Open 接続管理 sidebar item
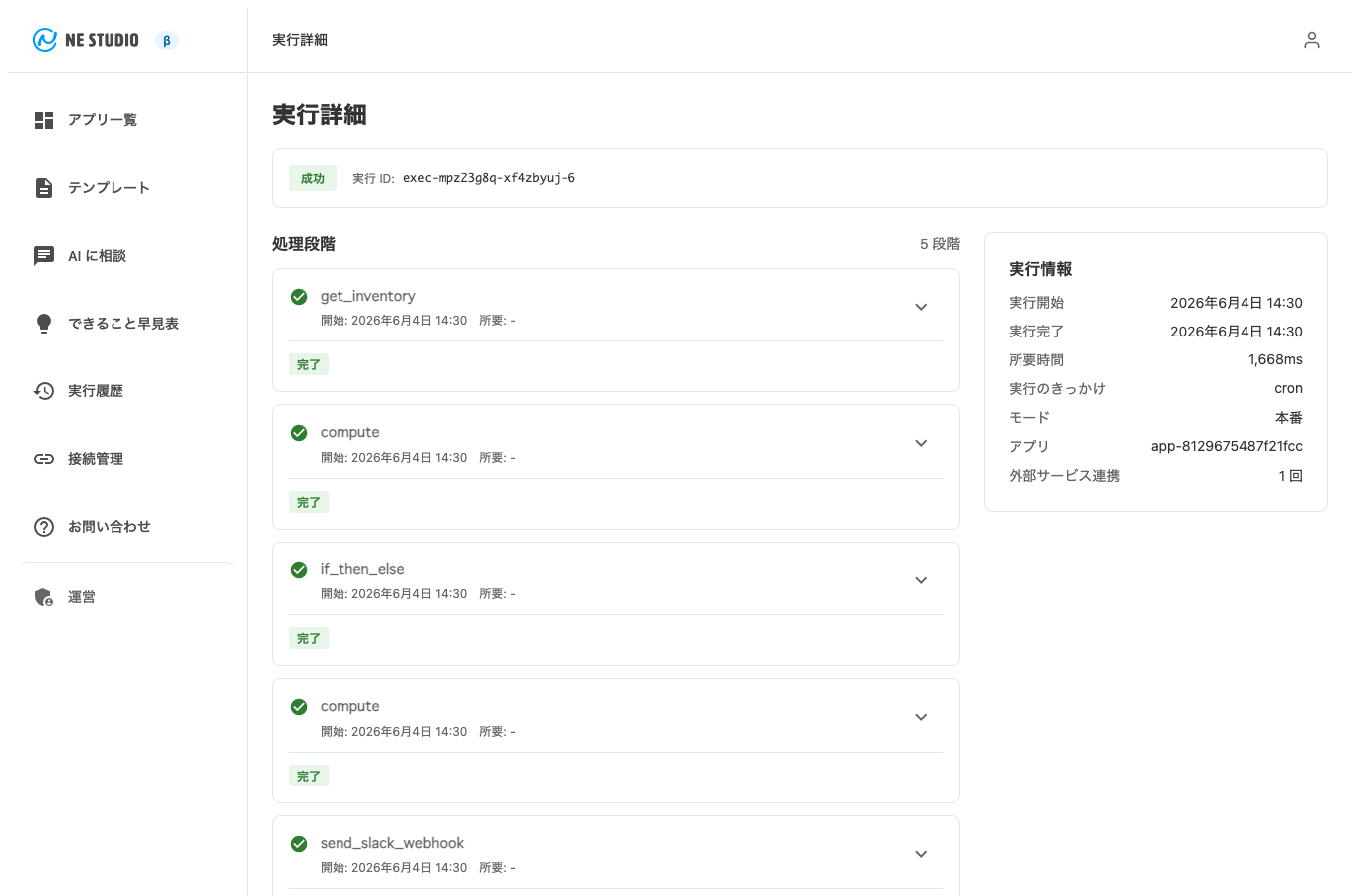 coord(127,459)
